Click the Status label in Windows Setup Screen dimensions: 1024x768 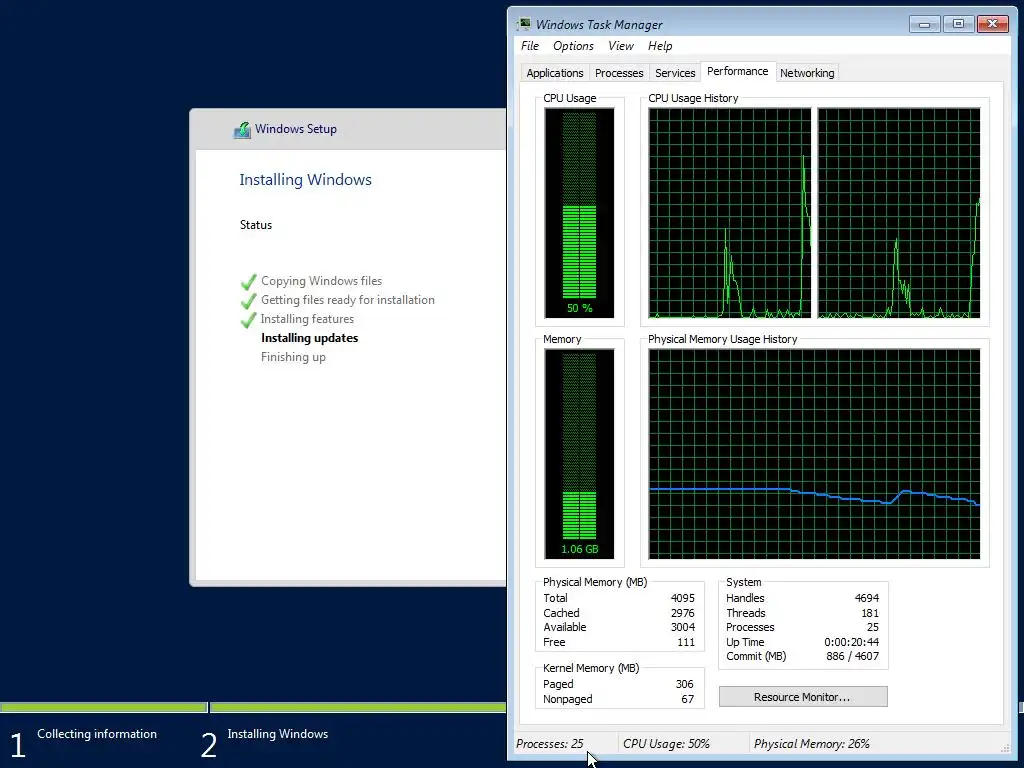pyautogui.click(x=255, y=225)
